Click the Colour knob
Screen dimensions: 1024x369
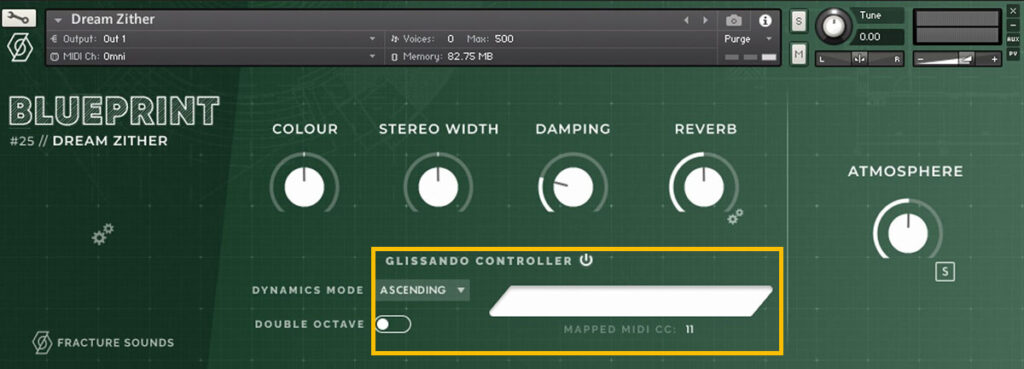pyautogui.click(x=304, y=186)
